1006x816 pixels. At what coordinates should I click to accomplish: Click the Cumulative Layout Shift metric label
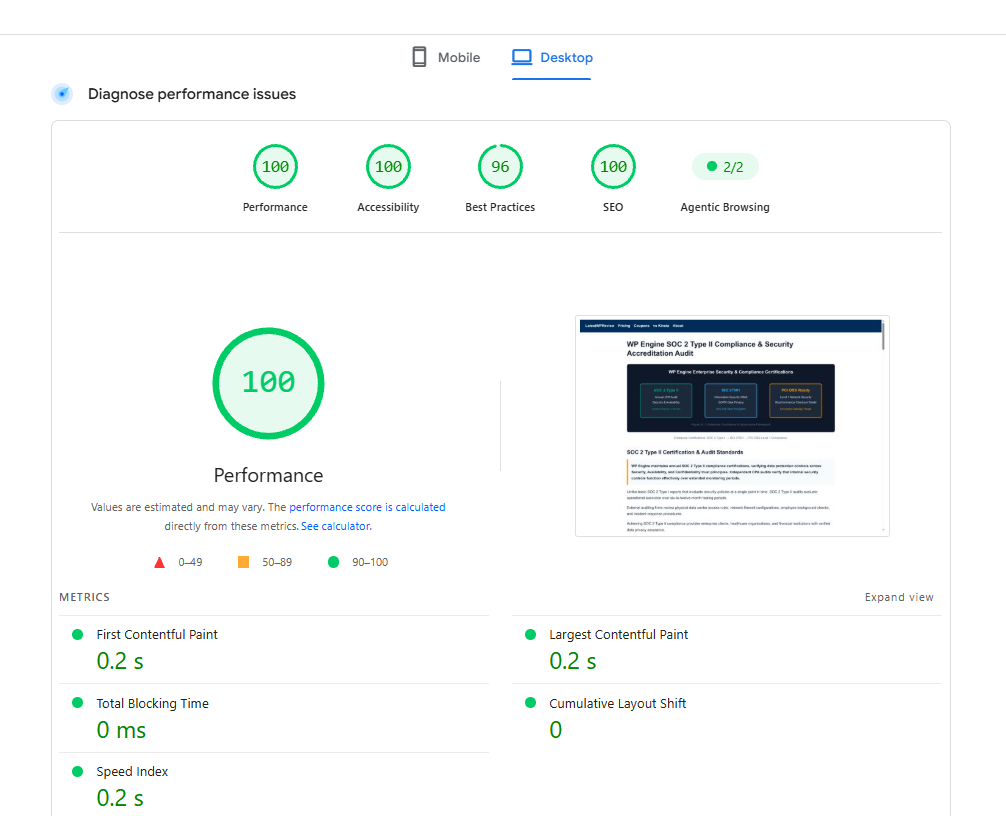coord(618,703)
